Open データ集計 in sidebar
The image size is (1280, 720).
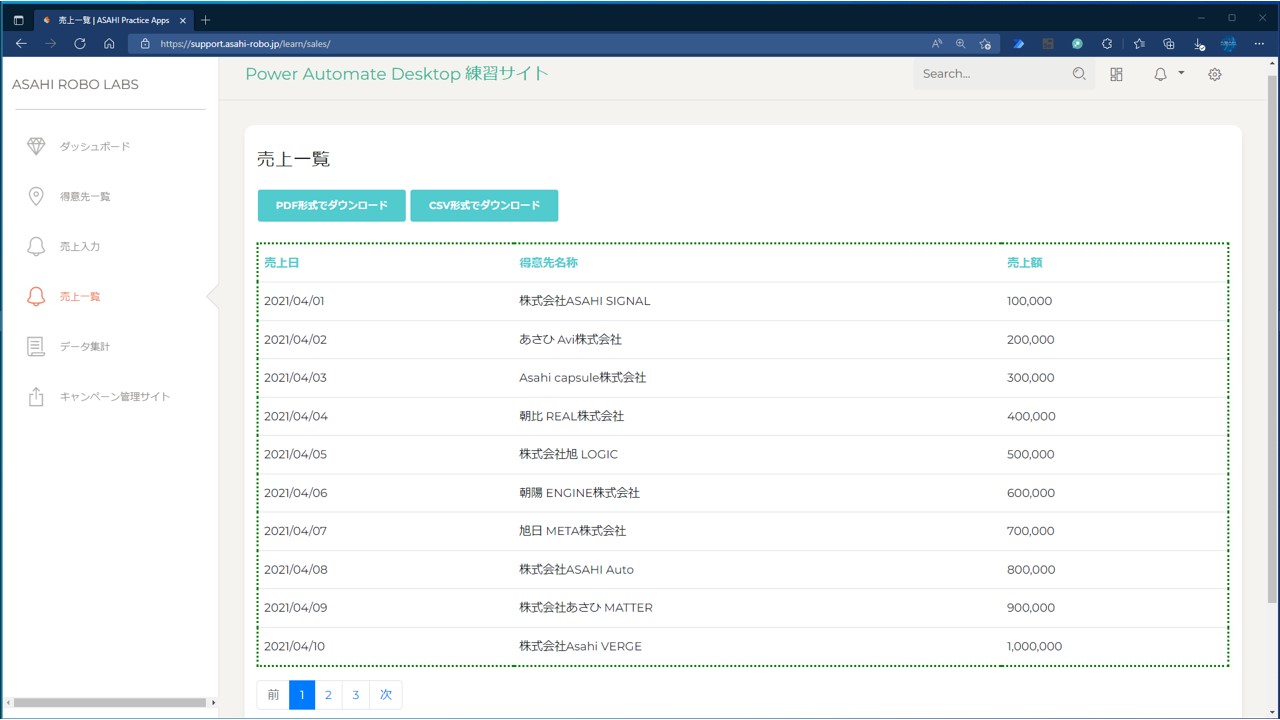coord(85,346)
